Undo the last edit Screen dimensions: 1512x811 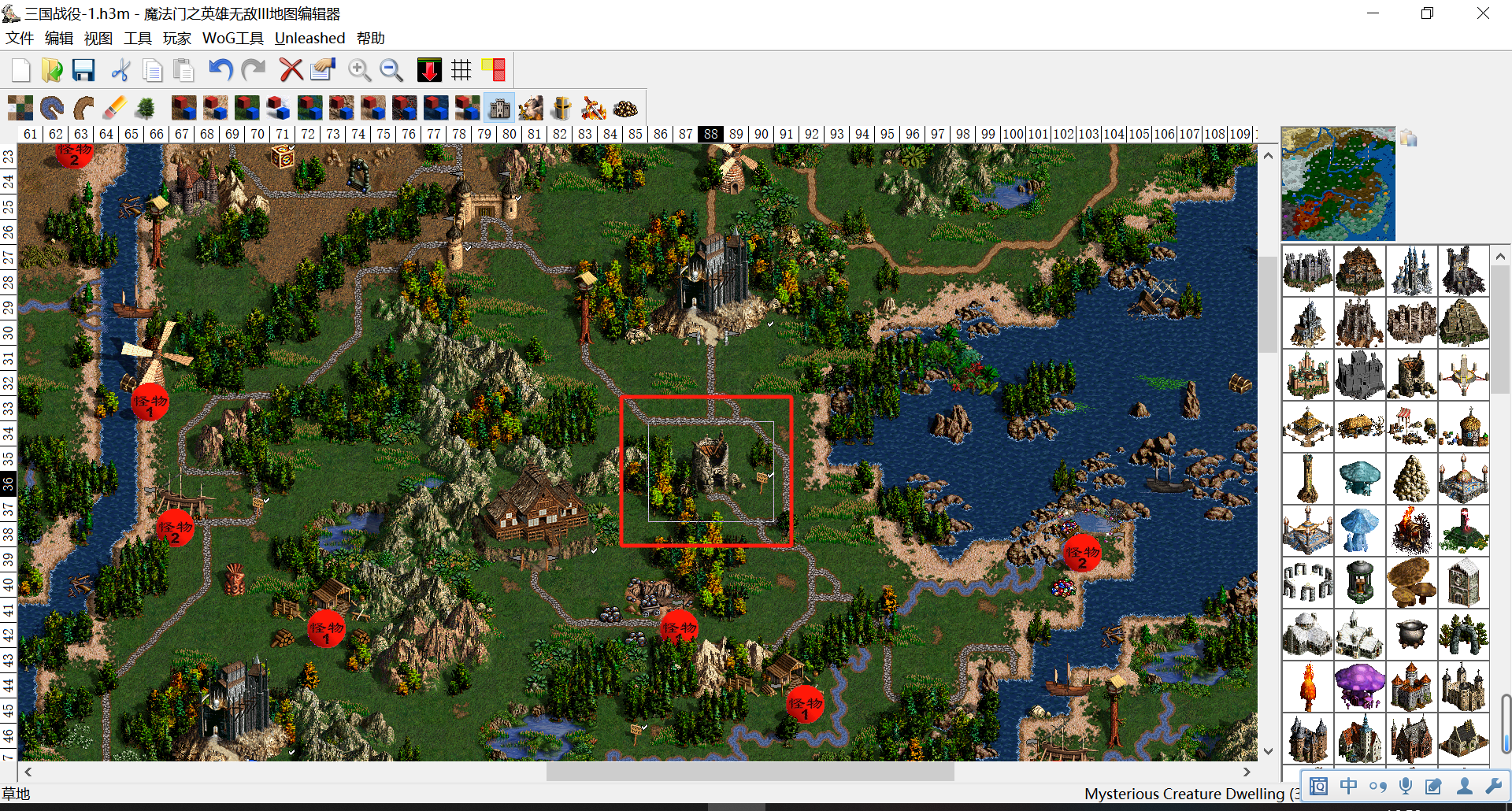point(220,70)
